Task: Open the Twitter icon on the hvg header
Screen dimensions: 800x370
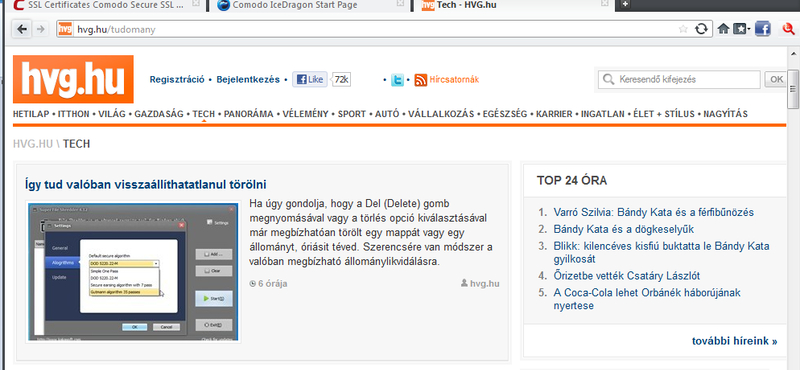Action: pos(397,80)
